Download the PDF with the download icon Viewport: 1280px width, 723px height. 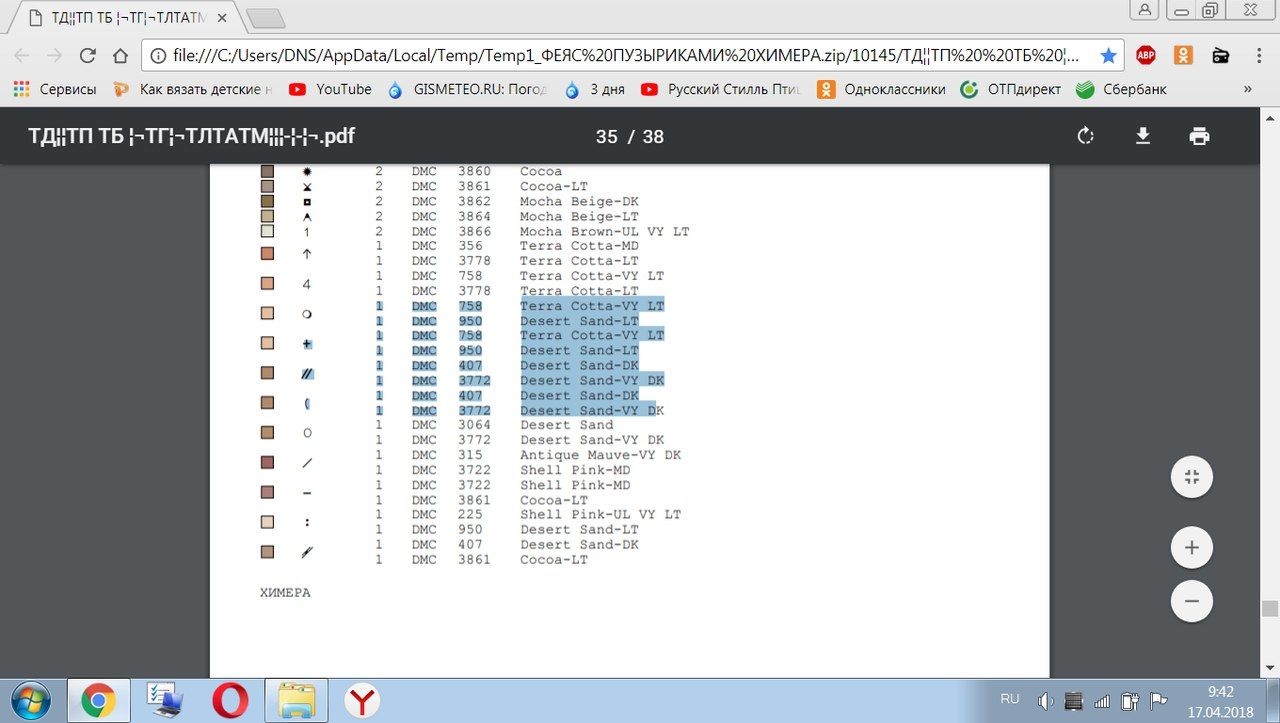1143,137
